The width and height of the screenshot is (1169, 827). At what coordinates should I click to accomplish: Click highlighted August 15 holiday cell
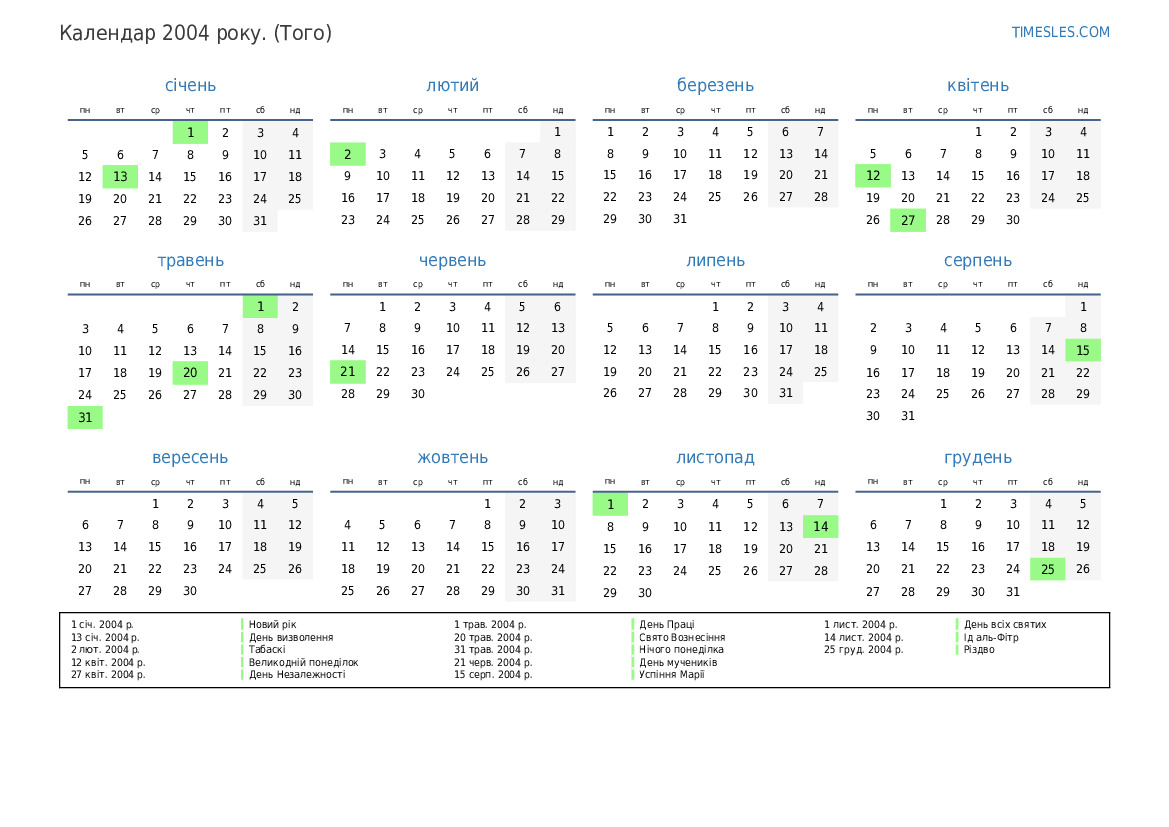tap(1083, 350)
